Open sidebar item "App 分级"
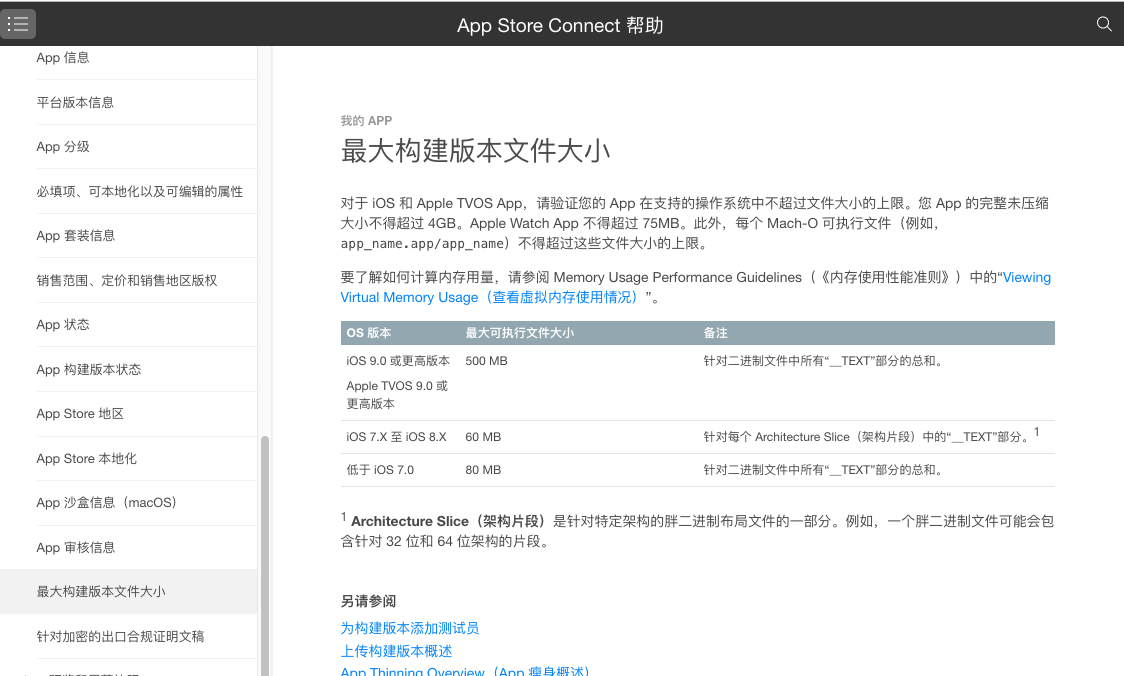This screenshot has width=1124, height=676. click(63, 147)
